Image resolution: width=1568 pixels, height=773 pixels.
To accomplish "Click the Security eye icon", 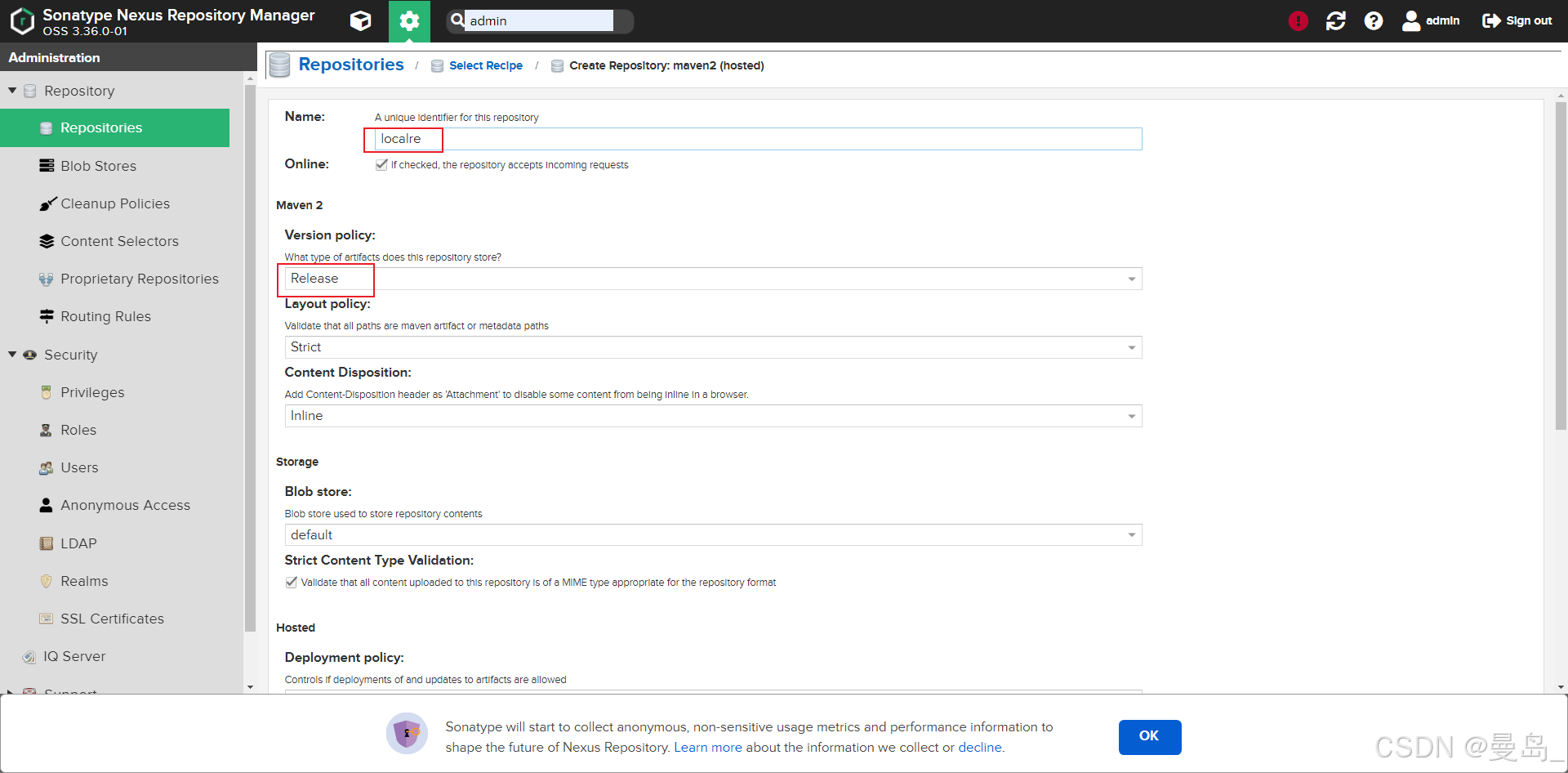I will click(30, 355).
